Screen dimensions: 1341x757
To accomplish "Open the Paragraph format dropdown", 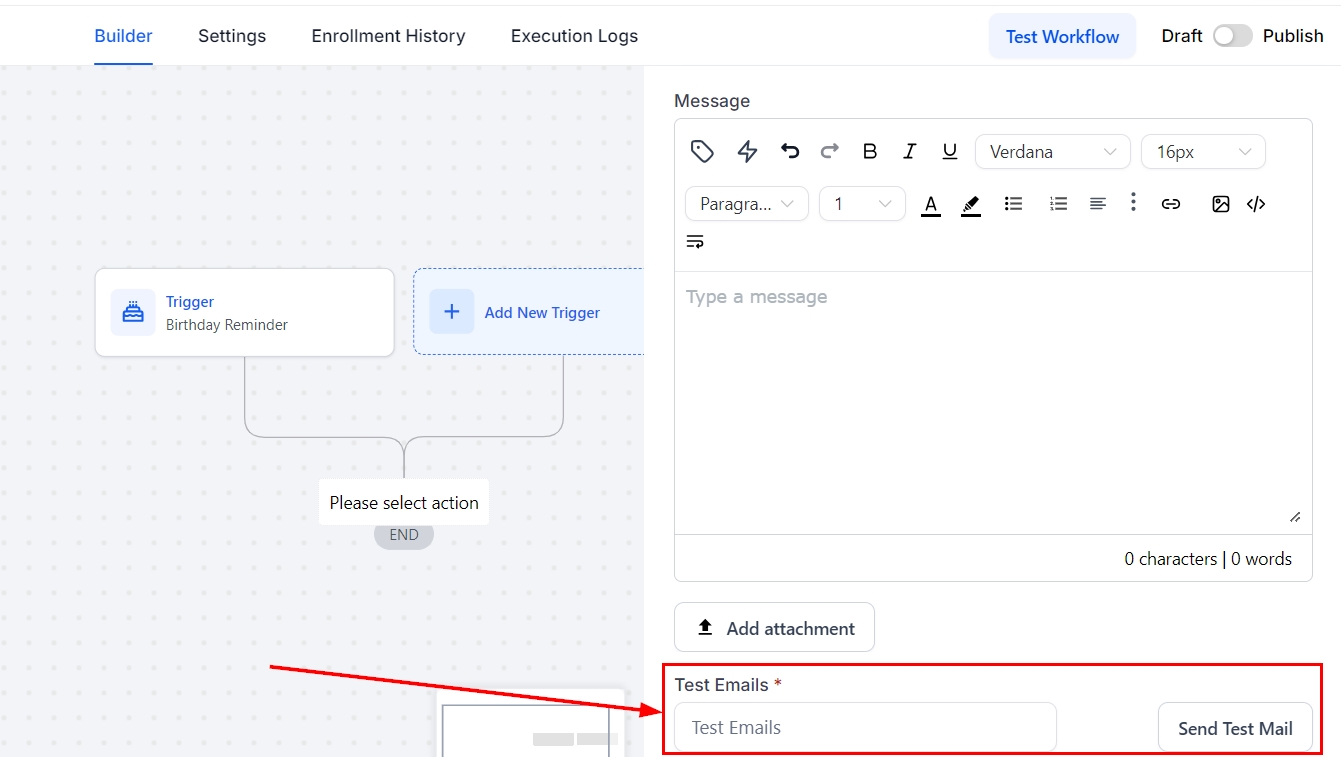I will pyautogui.click(x=746, y=204).
